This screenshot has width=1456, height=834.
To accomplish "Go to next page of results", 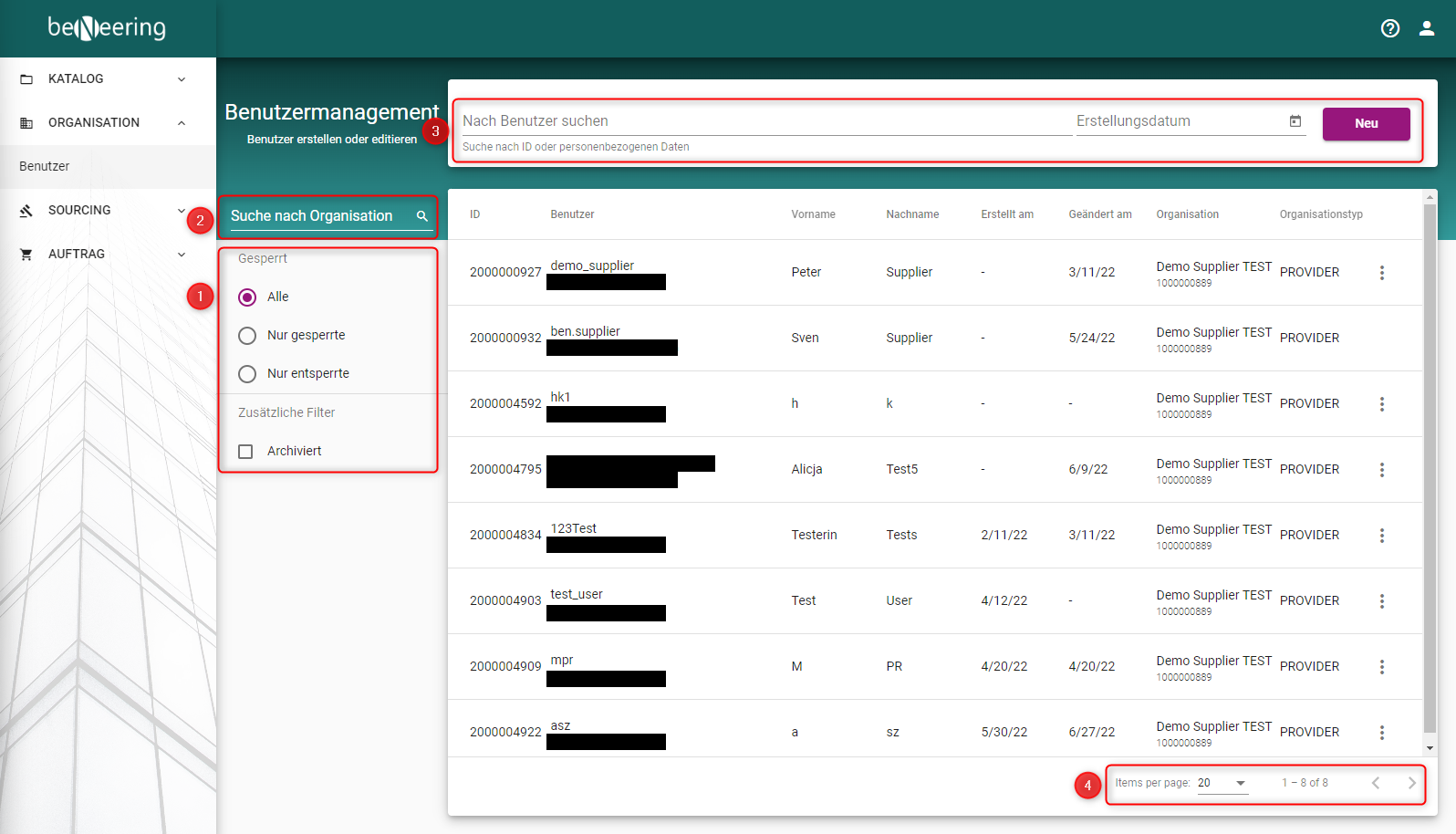I will (x=1411, y=783).
